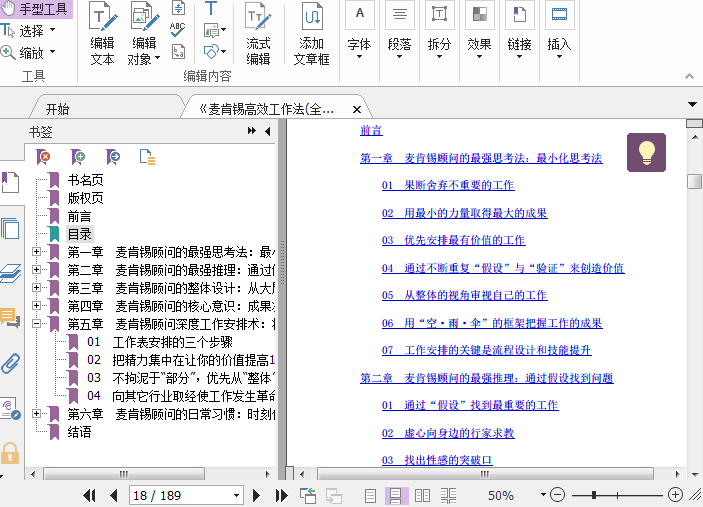Follow the 前言 link in contents
Screen dimensions: 703x507
[371, 130]
